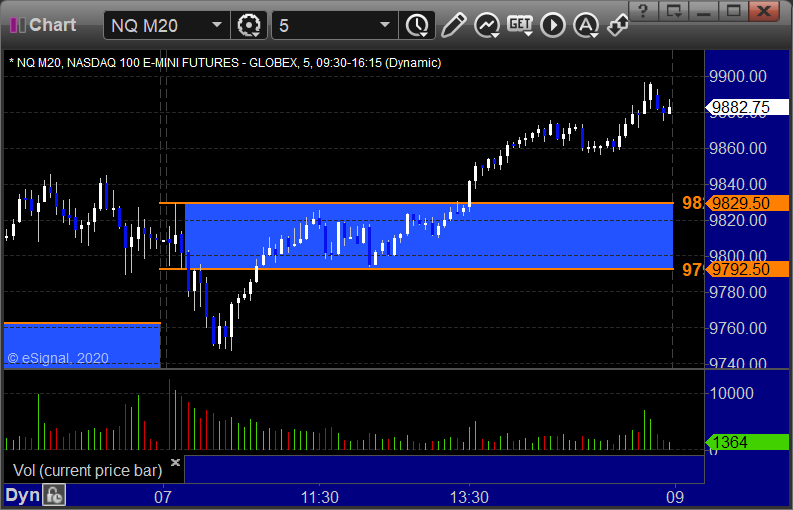Click the 07 date axis label
This screenshot has width=793, height=510.
(163, 497)
